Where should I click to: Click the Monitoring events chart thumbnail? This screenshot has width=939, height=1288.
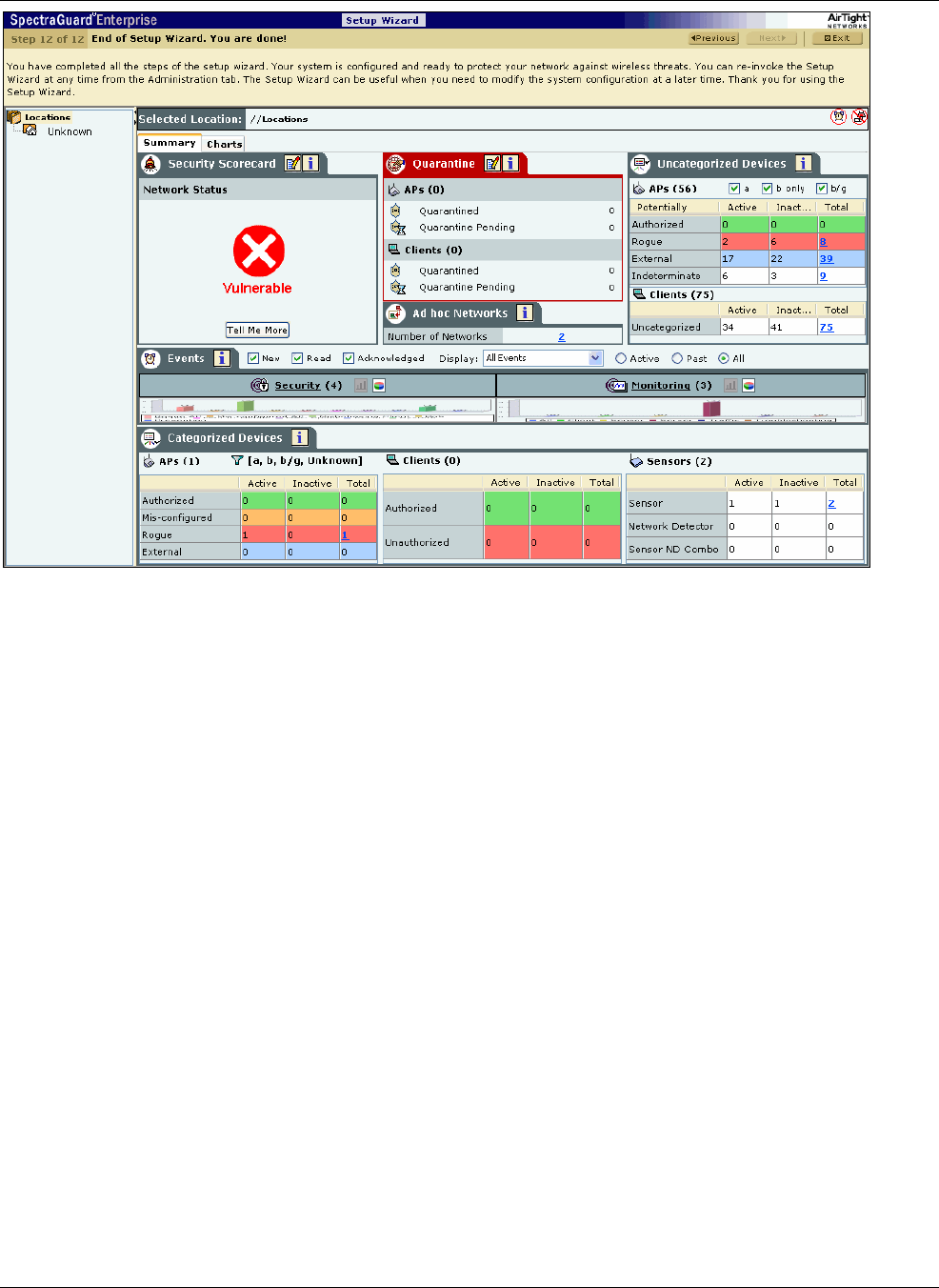(x=681, y=410)
